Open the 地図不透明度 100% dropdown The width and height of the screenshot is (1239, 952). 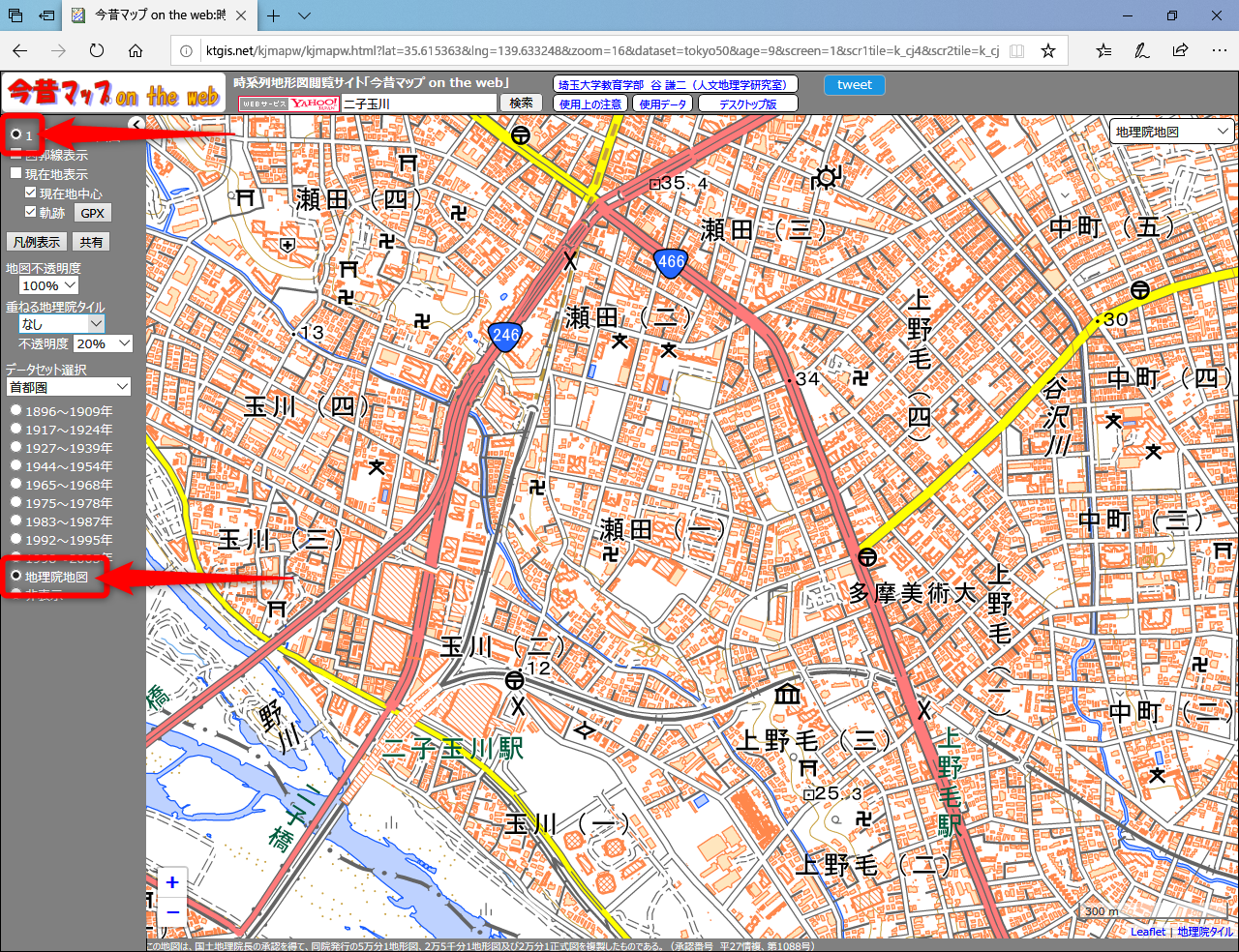pyautogui.click(x=48, y=285)
